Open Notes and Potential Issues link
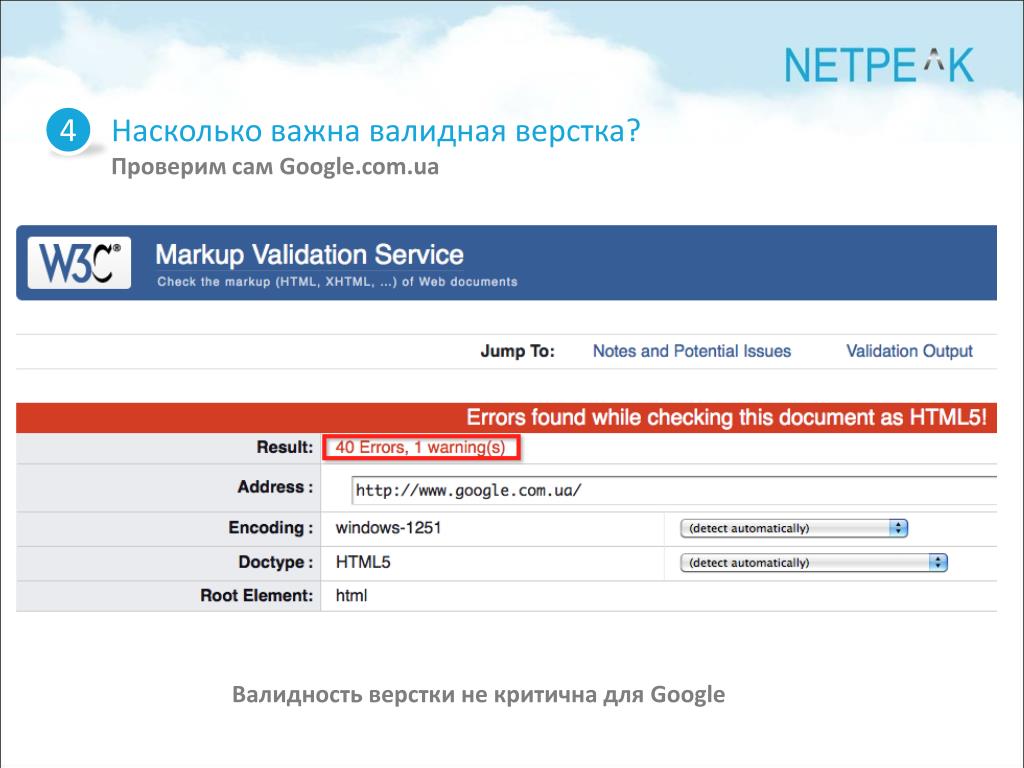Screen dimensions: 1024x768 [692, 351]
